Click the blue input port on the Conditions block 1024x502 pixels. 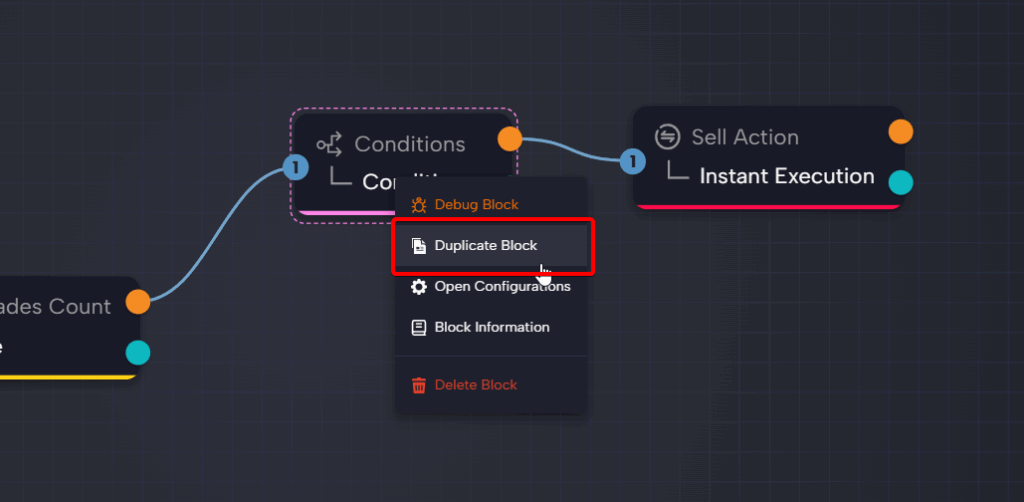pos(295,167)
